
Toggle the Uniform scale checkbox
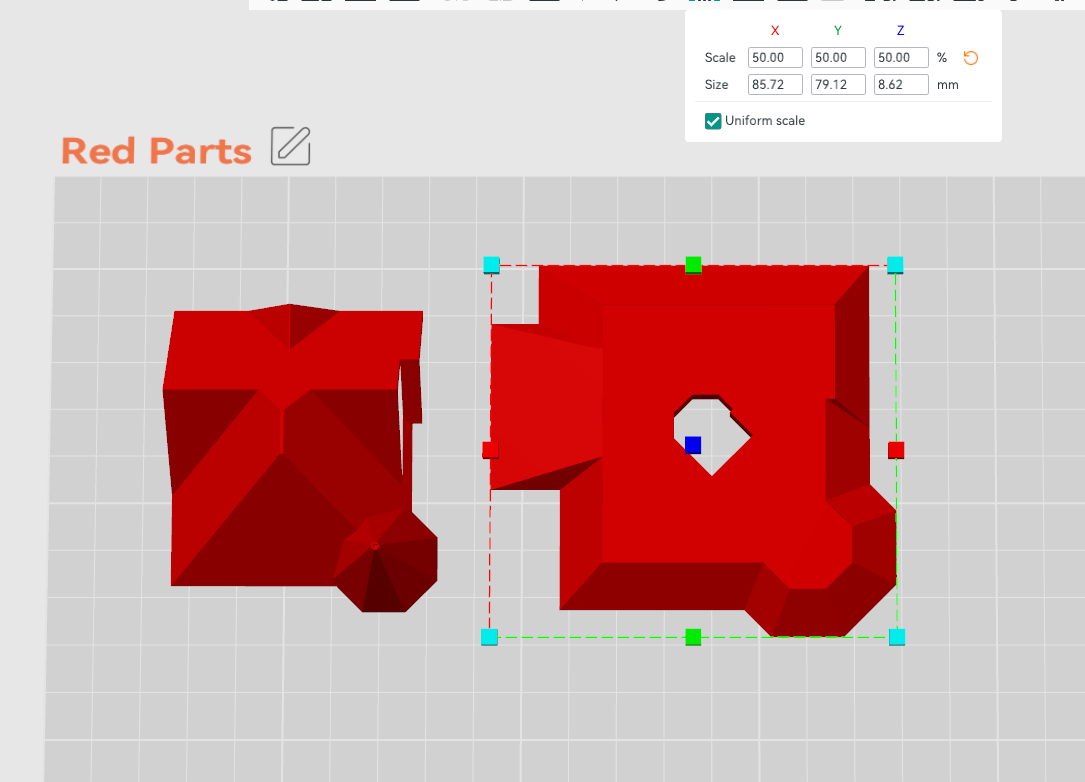coord(713,121)
